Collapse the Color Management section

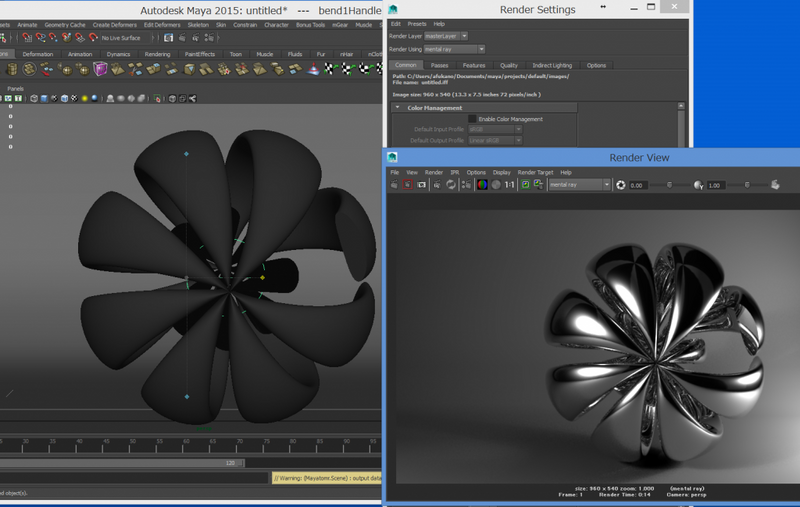(x=398, y=108)
